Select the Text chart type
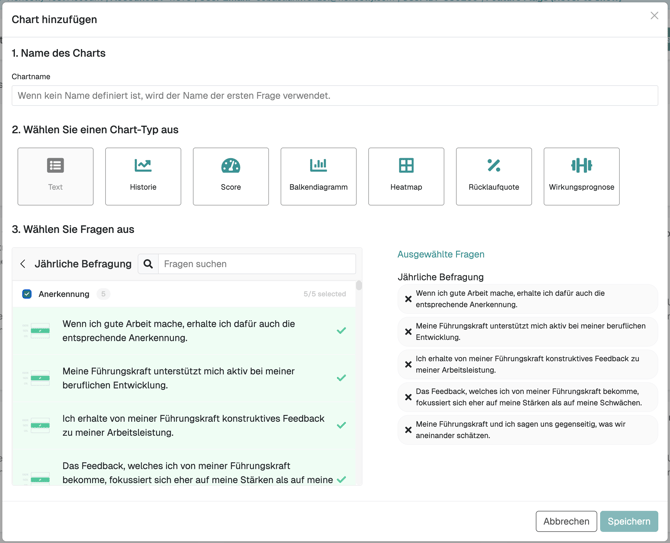This screenshot has height=543, width=670. point(55,176)
